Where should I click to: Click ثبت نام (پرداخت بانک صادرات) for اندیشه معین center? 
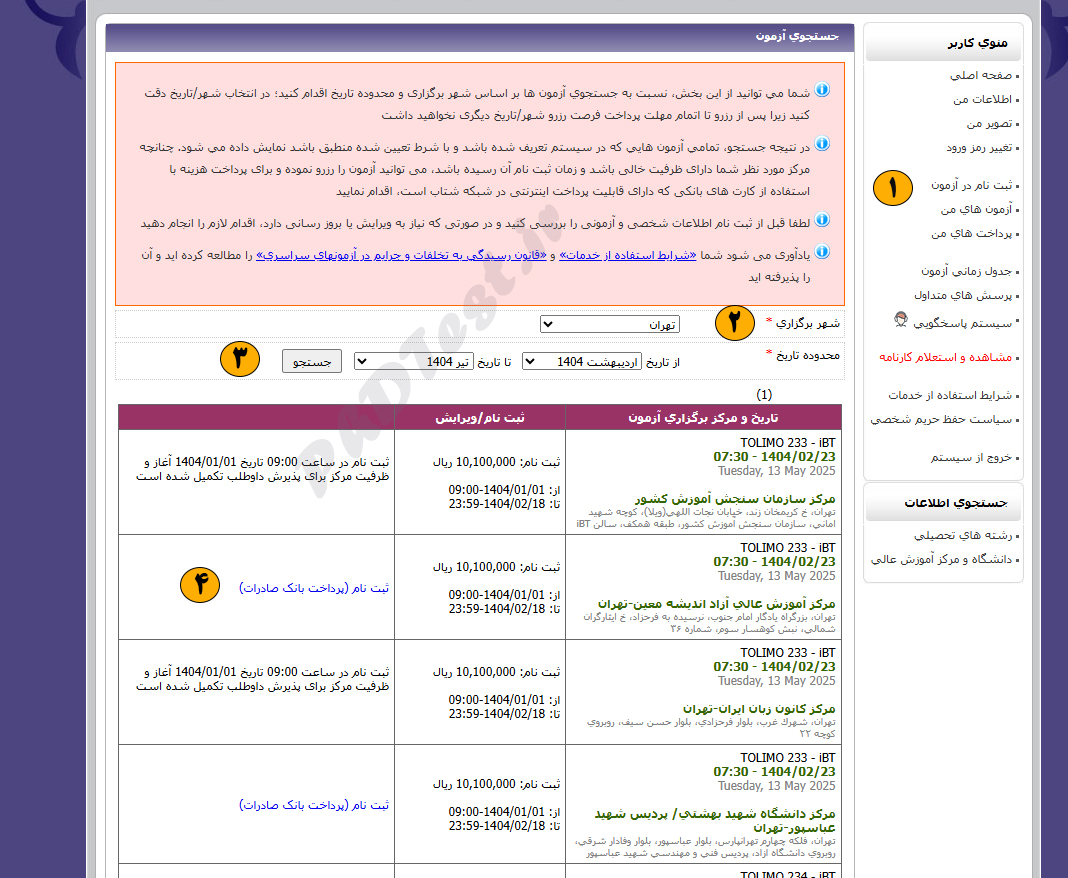(x=314, y=588)
